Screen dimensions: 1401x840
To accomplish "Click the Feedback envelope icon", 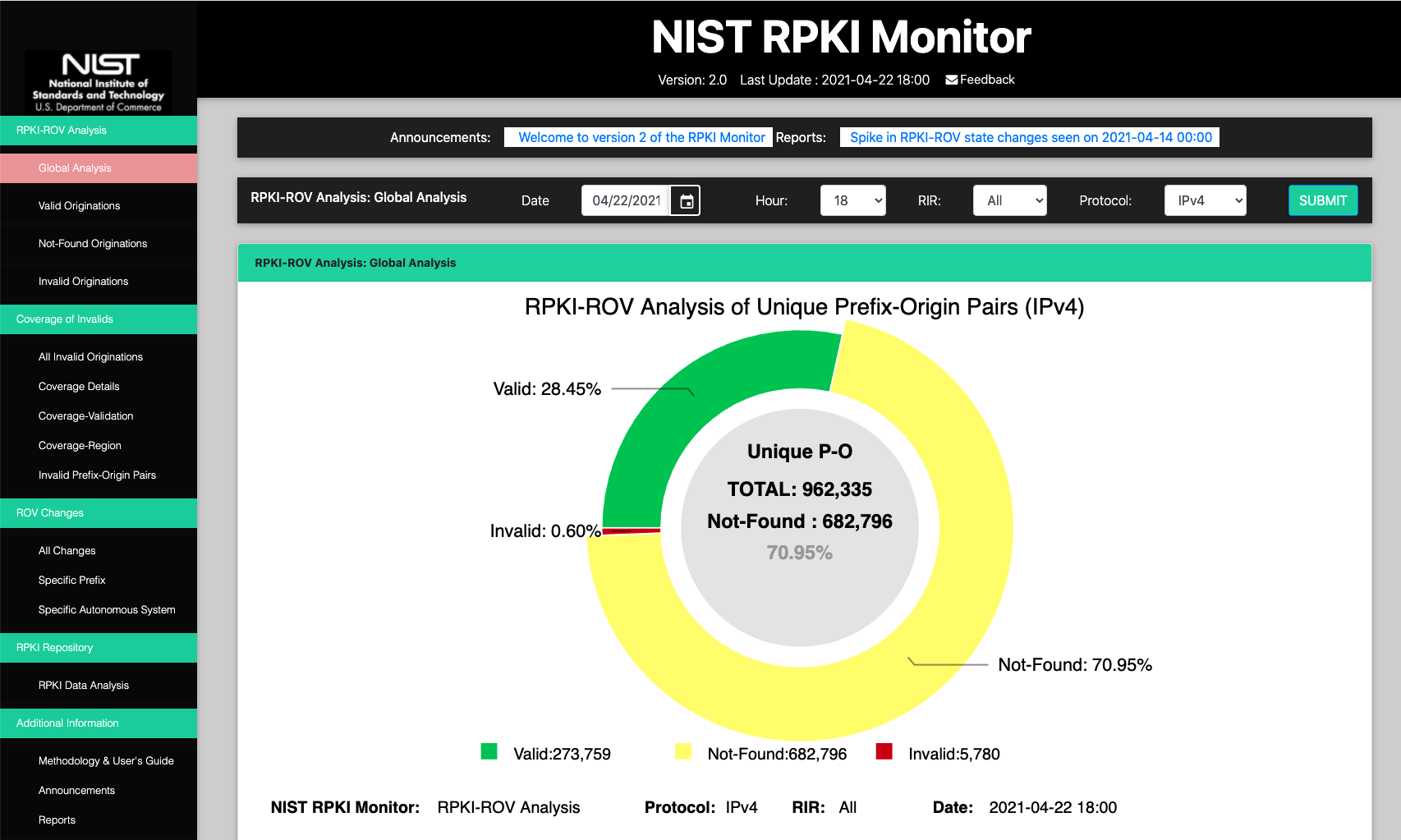I will (x=952, y=79).
